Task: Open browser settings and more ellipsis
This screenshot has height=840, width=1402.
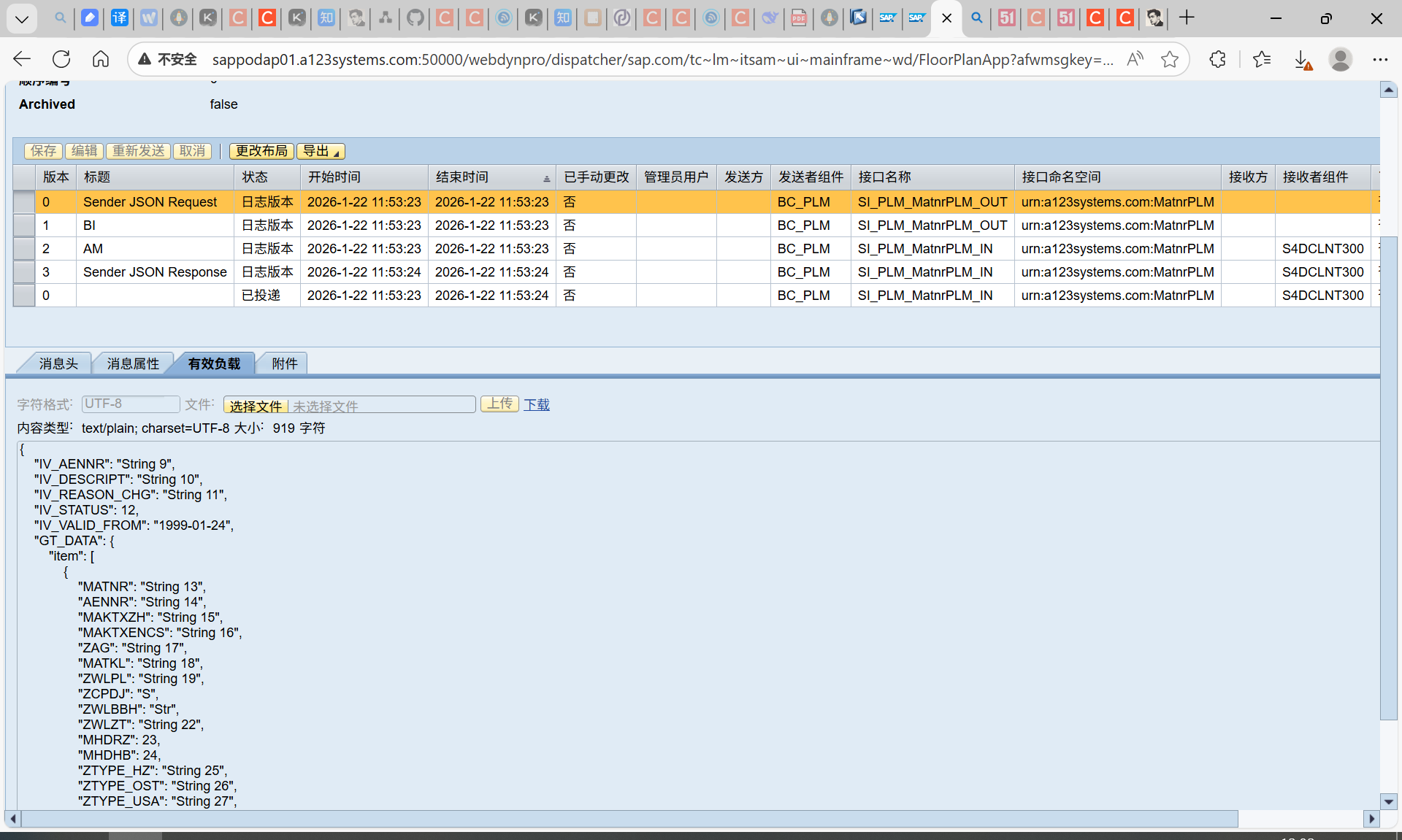Action: coord(1379,59)
